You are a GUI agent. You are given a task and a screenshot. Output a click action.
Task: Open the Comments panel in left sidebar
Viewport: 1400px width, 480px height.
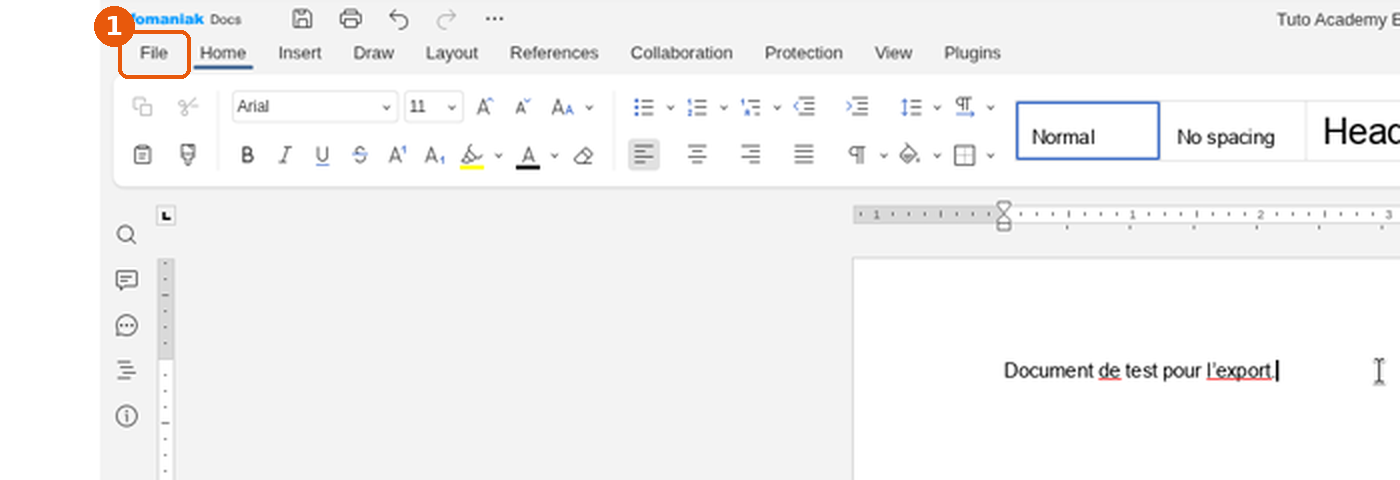[126, 280]
